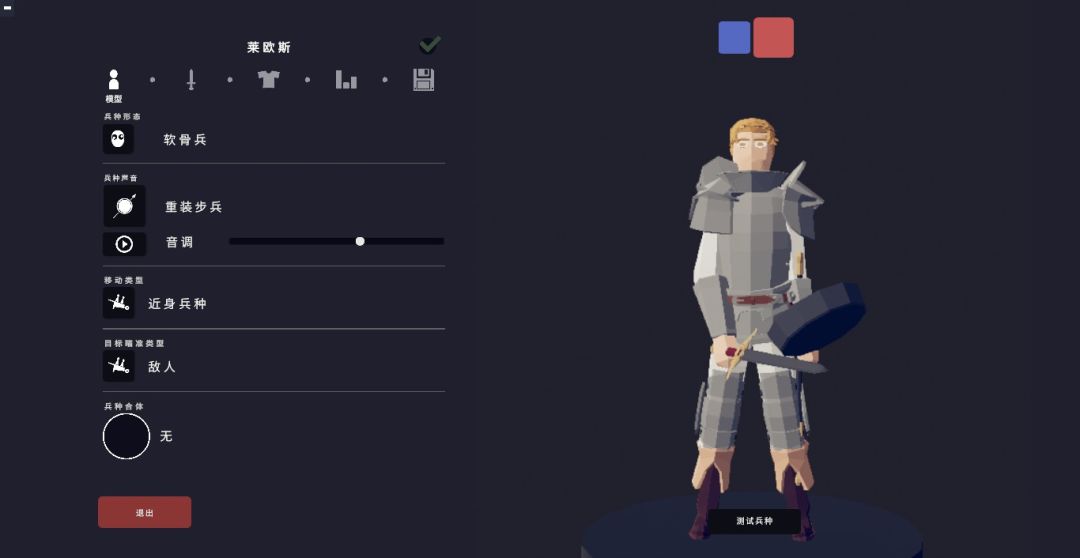Click the 近身兵种 movement type icon
Image resolution: width=1080 pixels, height=558 pixels.
(x=118, y=303)
